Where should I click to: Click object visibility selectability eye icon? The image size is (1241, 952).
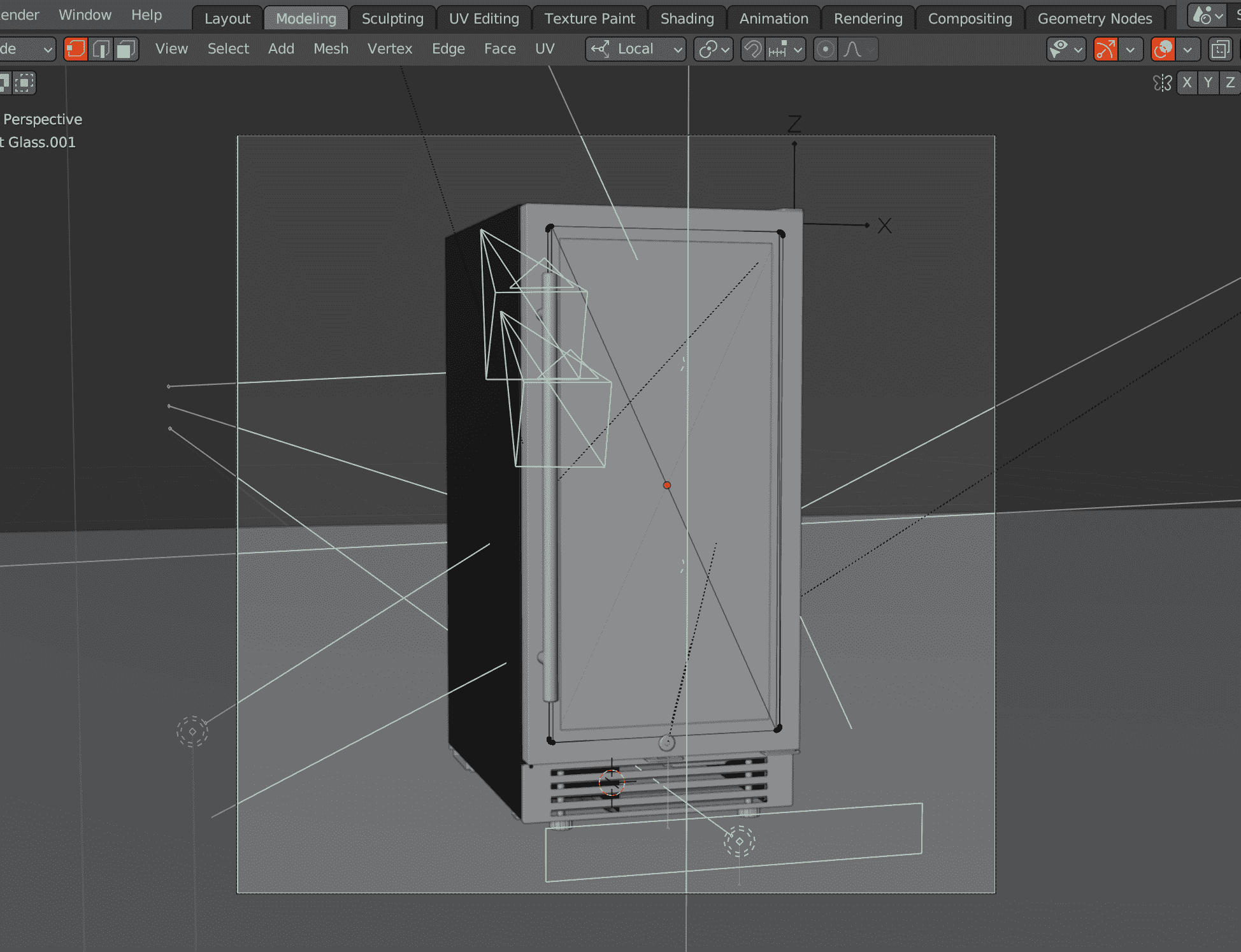(1059, 49)
